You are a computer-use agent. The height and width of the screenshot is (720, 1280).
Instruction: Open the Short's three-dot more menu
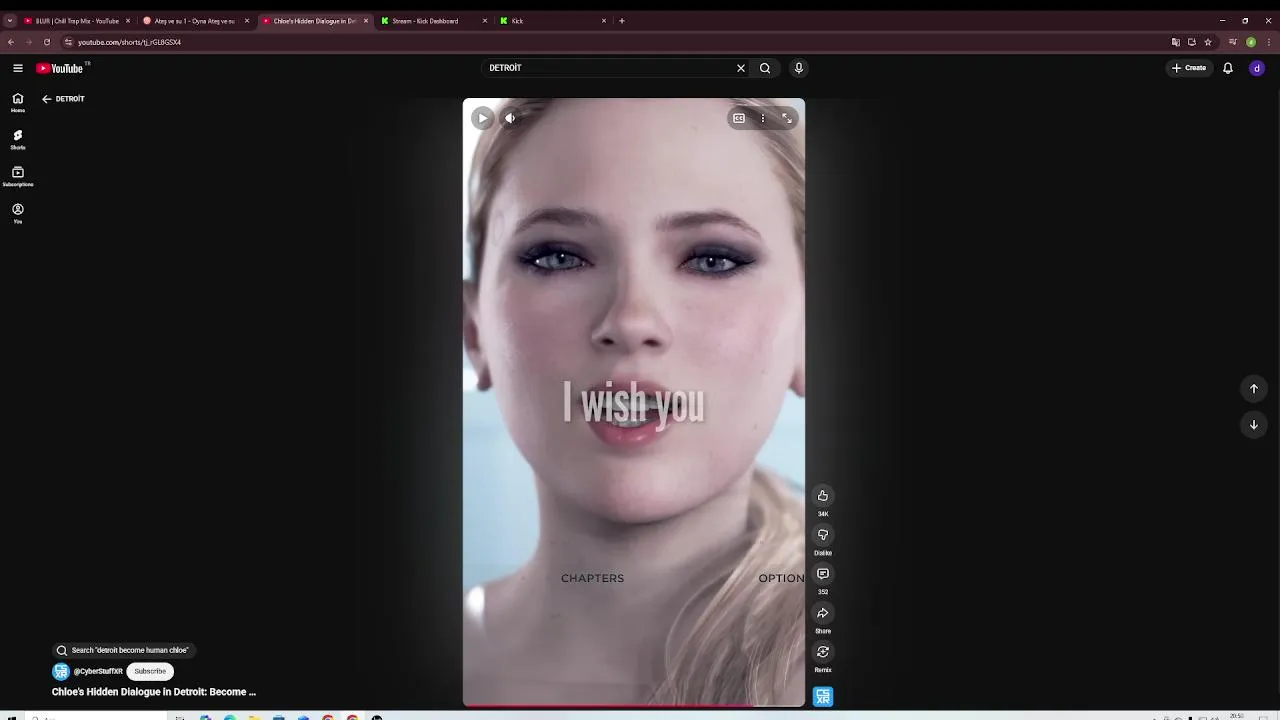pyautogui.click(x=763, y=118)
